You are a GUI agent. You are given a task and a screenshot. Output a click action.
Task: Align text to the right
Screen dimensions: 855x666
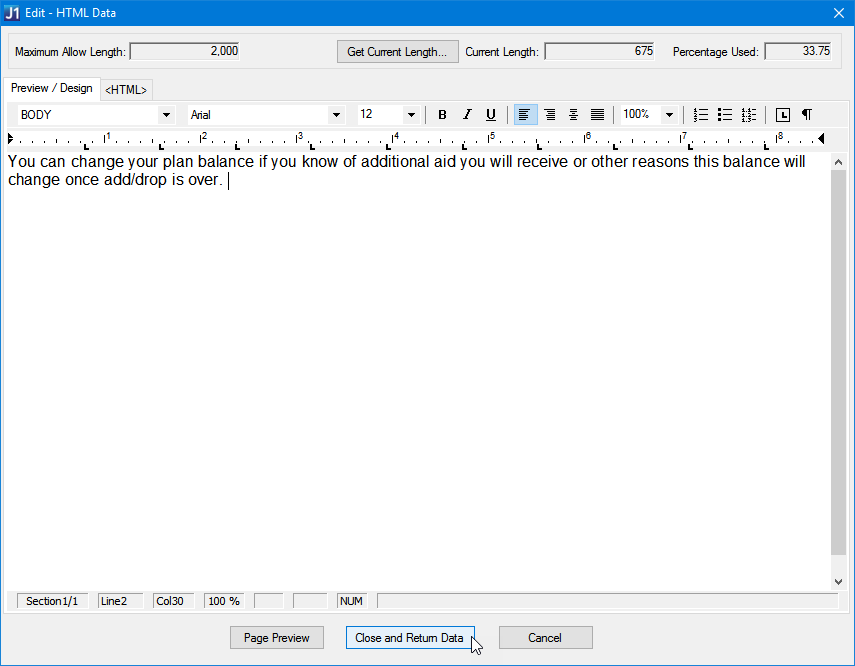549,115
